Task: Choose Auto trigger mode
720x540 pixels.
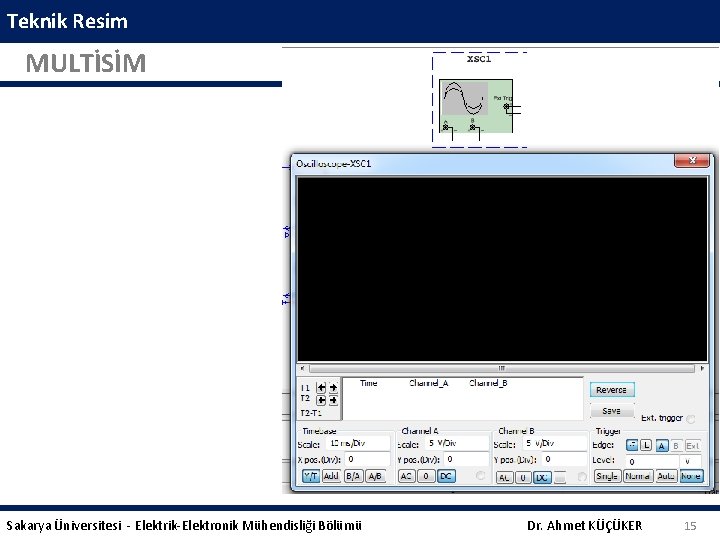Action: pyautogui.click(x=666, y=476)
